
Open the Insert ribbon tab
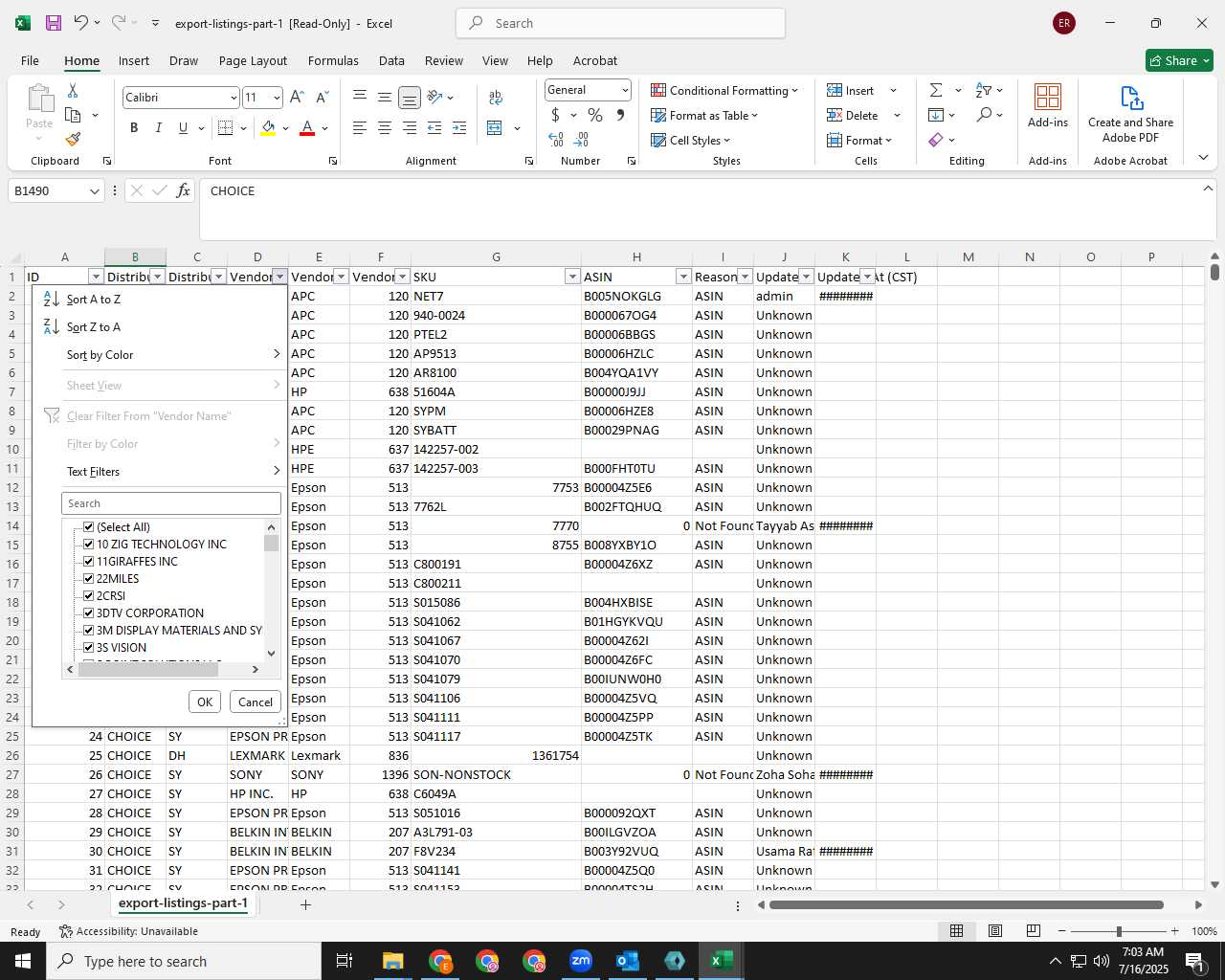pos(134,60)
